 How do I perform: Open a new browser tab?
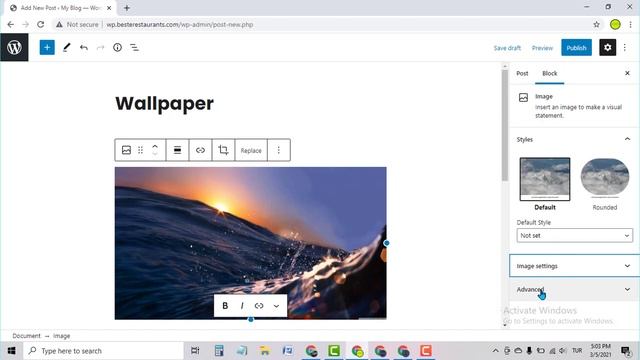(x=127, y=8)
